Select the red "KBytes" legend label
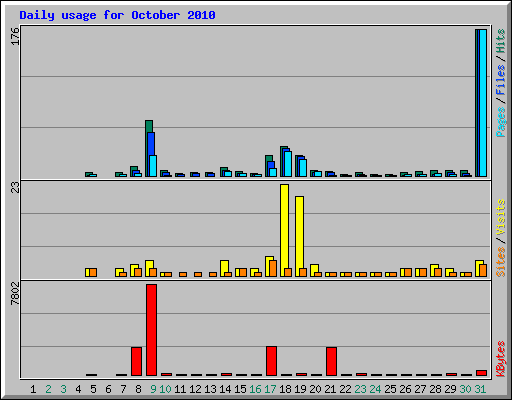The width and height of the screenshot is (512, 400). point(500,359)
